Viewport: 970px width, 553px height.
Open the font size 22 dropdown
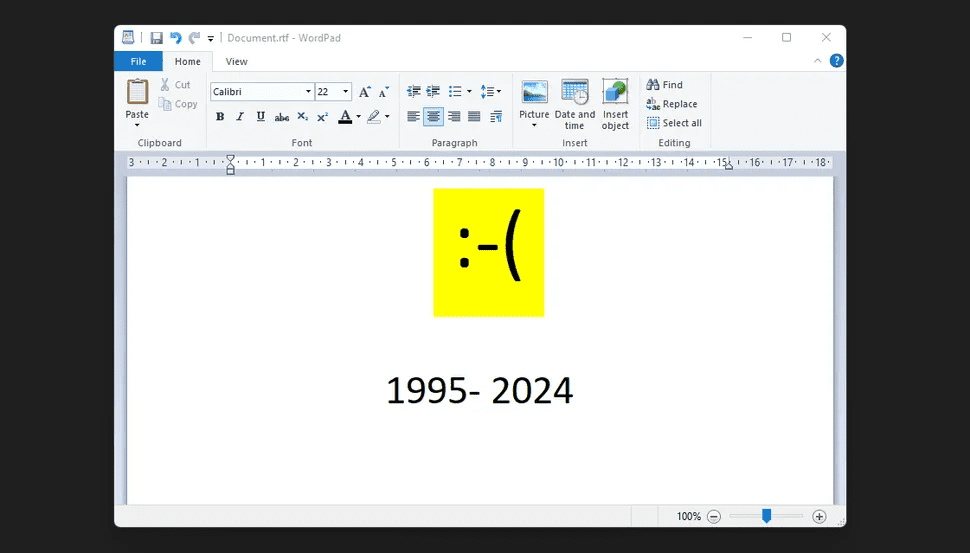(x=346, y=91)
